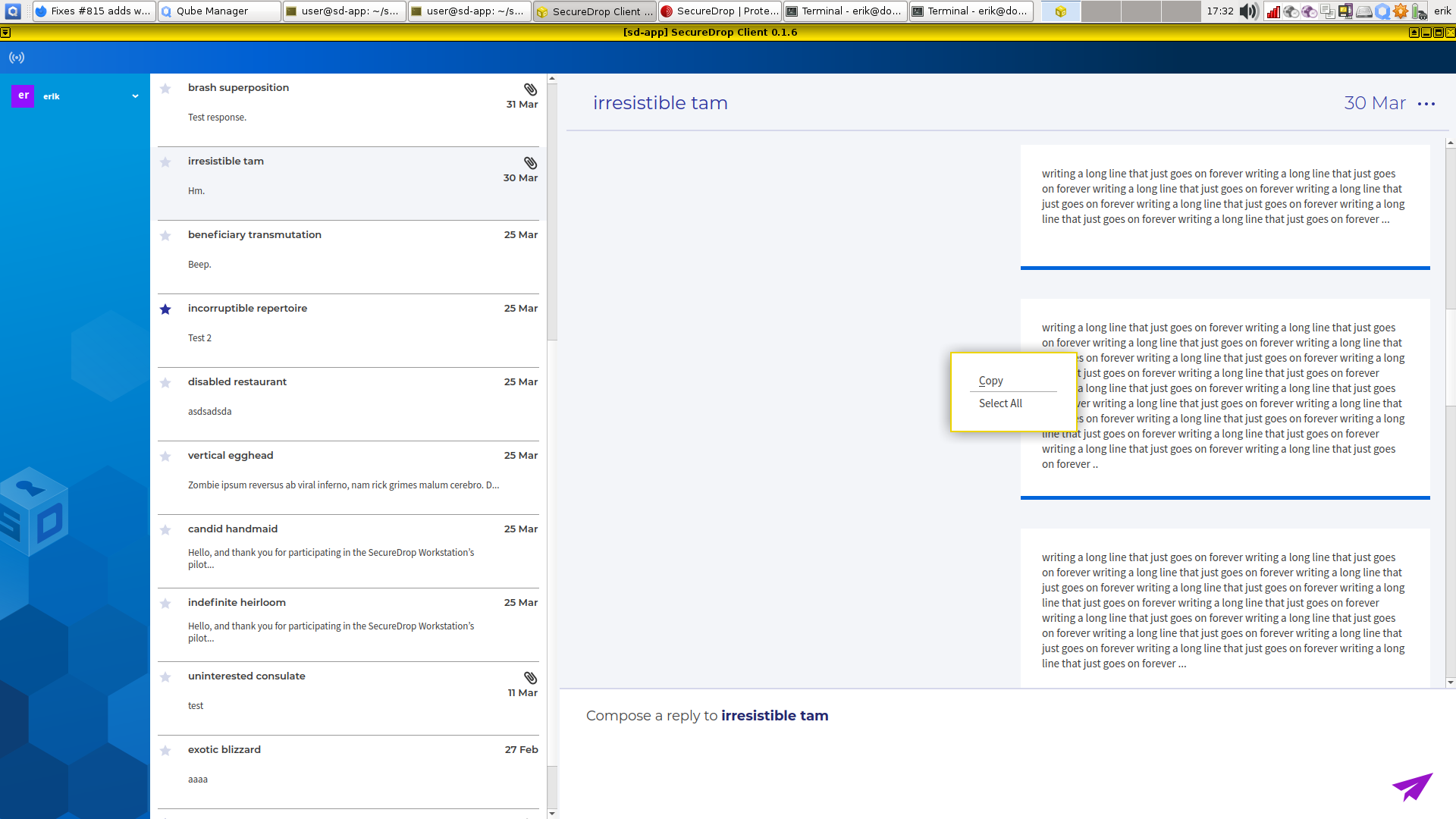Click paperclip icon on uninterested consulate
This screenshot has width=1456, height=819.
pyautogui.click(x=530, y=678)
